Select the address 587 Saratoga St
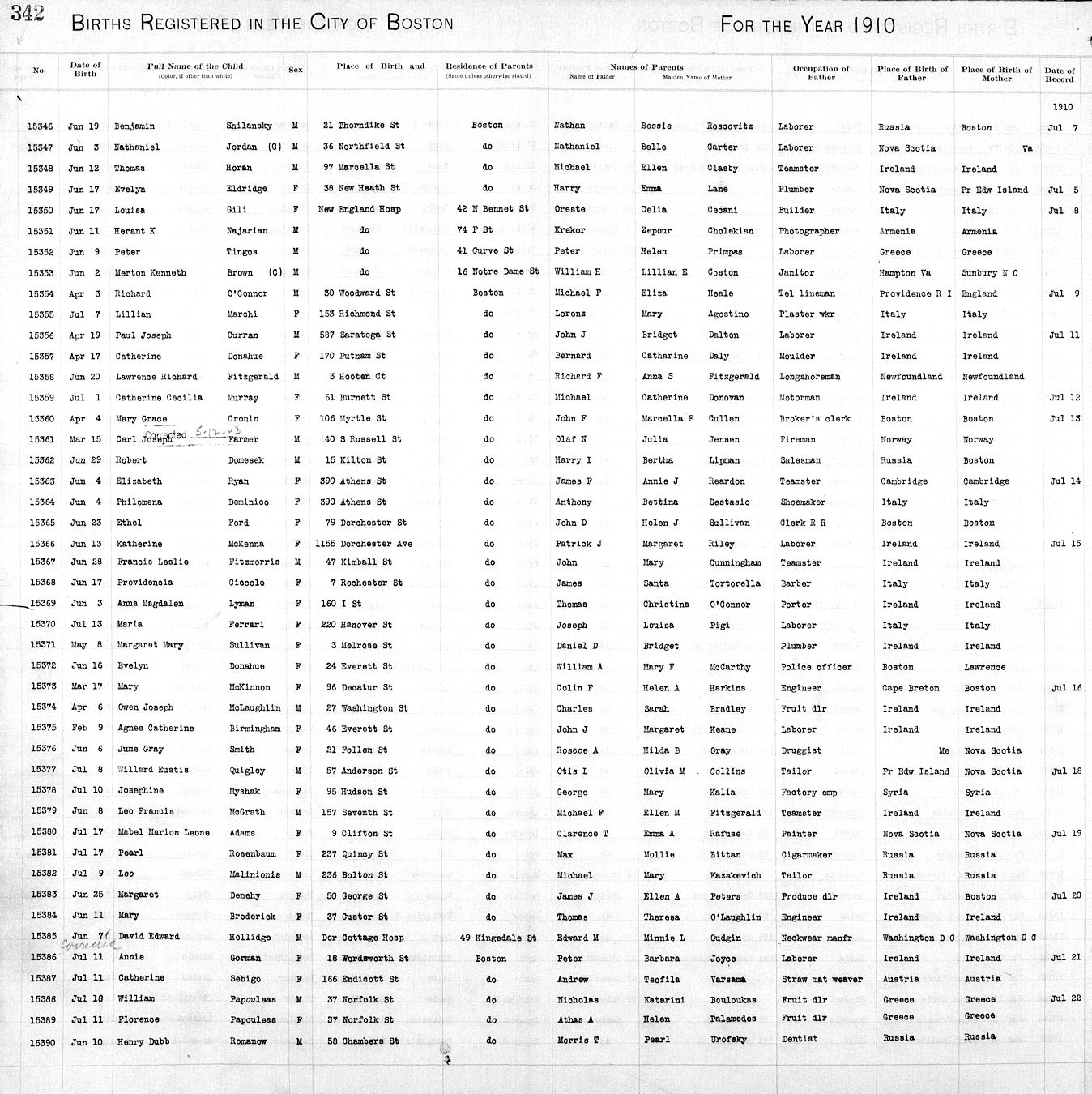 click(357, 335)
